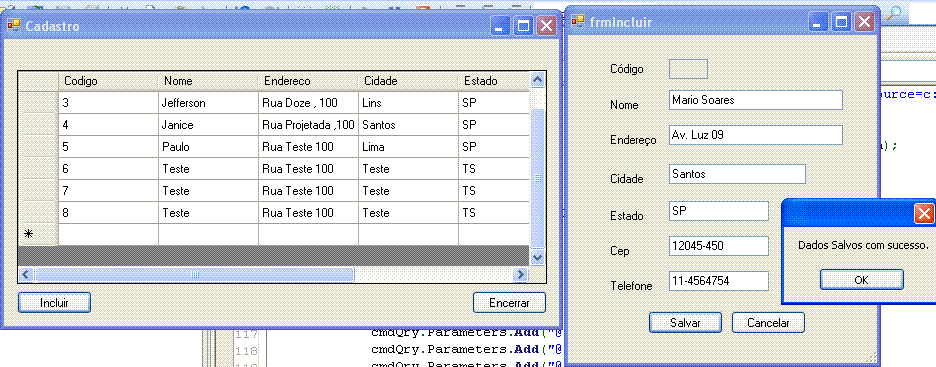The width and height of the screenshot is (936, 367).
Task: Select the new-row asterisk row header
Action: pyautogui.click(x=38, y=235)
